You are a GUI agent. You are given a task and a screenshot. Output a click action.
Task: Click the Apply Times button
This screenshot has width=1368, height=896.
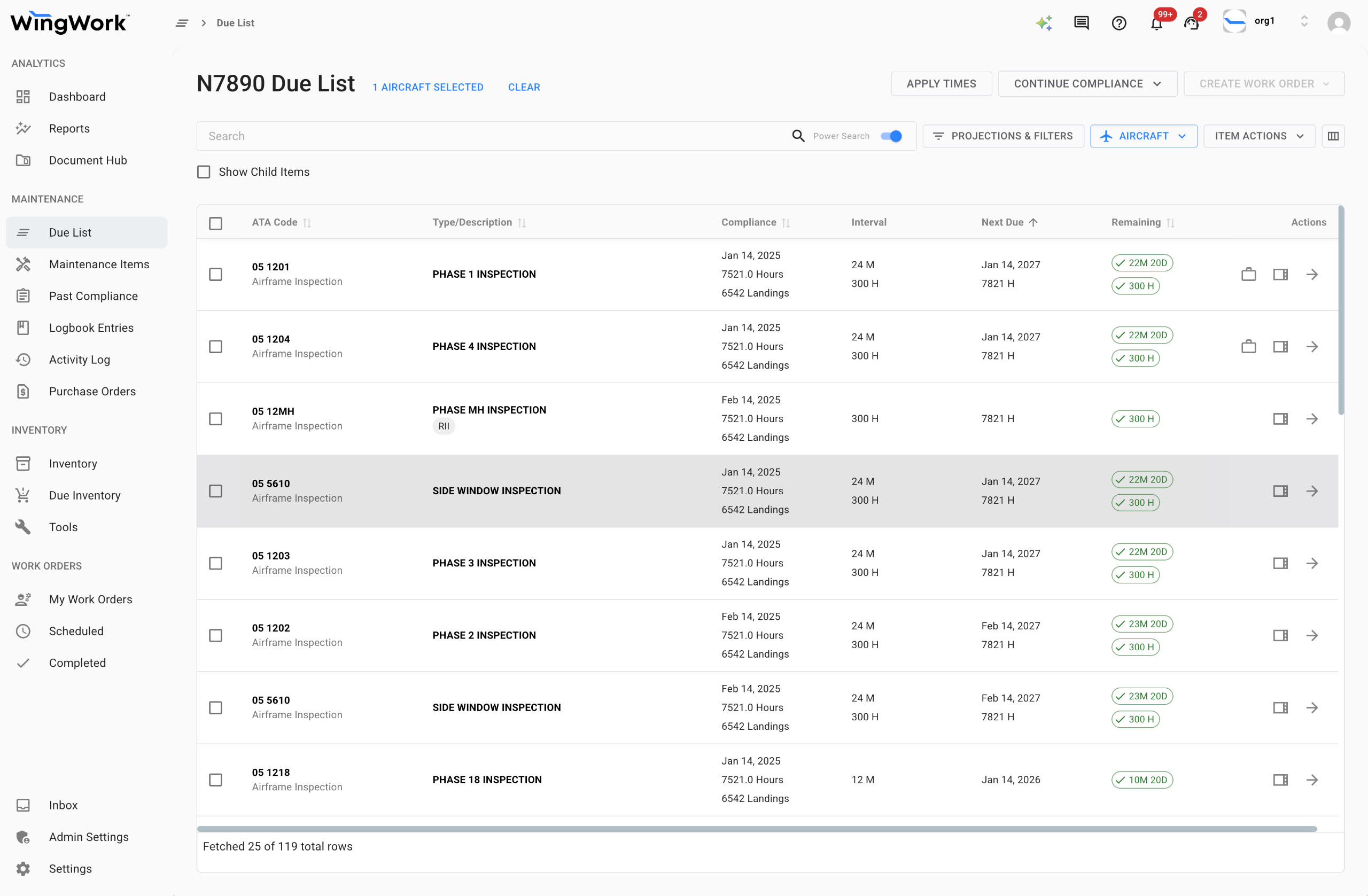941,84
